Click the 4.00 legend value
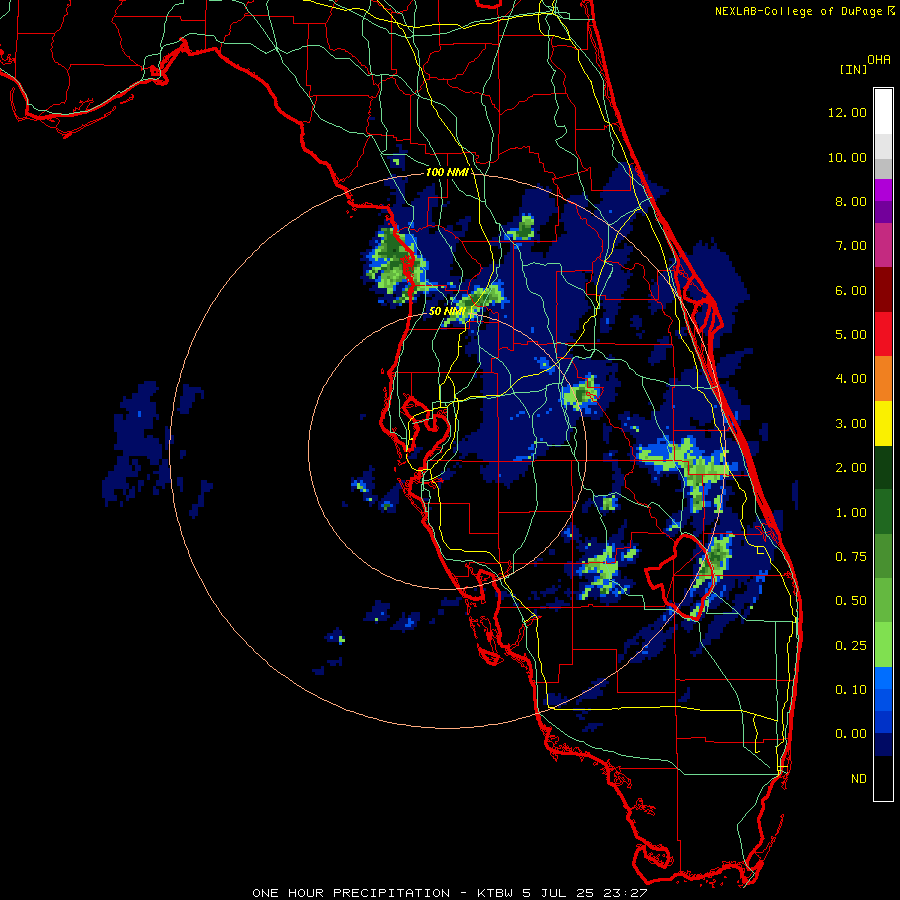 click(851, 379)
